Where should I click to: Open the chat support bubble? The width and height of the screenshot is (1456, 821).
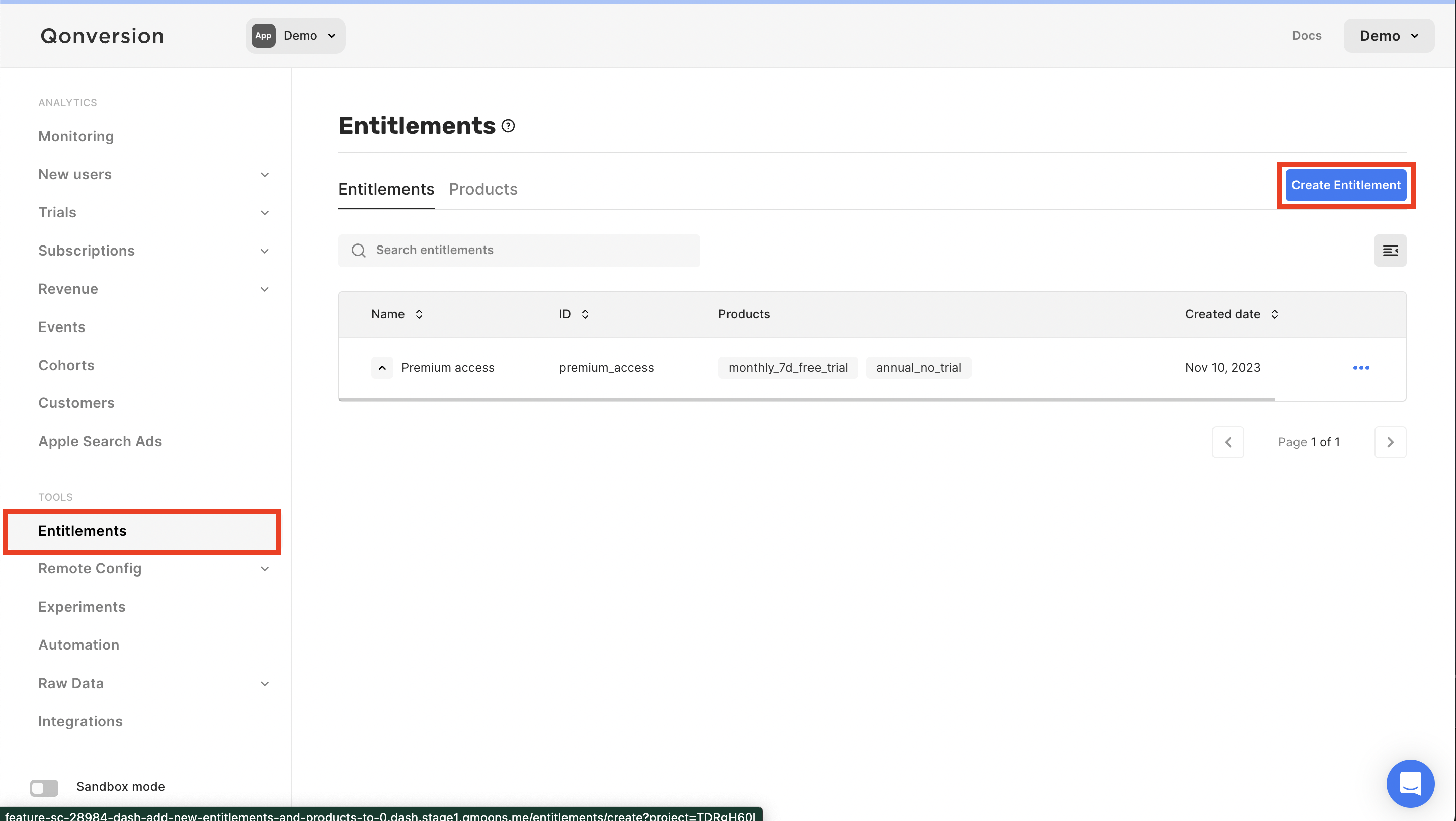pos(1410,783)
